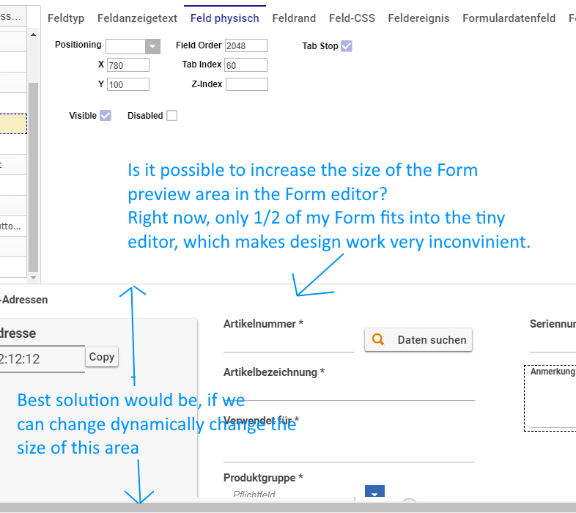Click the Z-Index input field
Screen dimensions: 576x513
tap(246, 84)
